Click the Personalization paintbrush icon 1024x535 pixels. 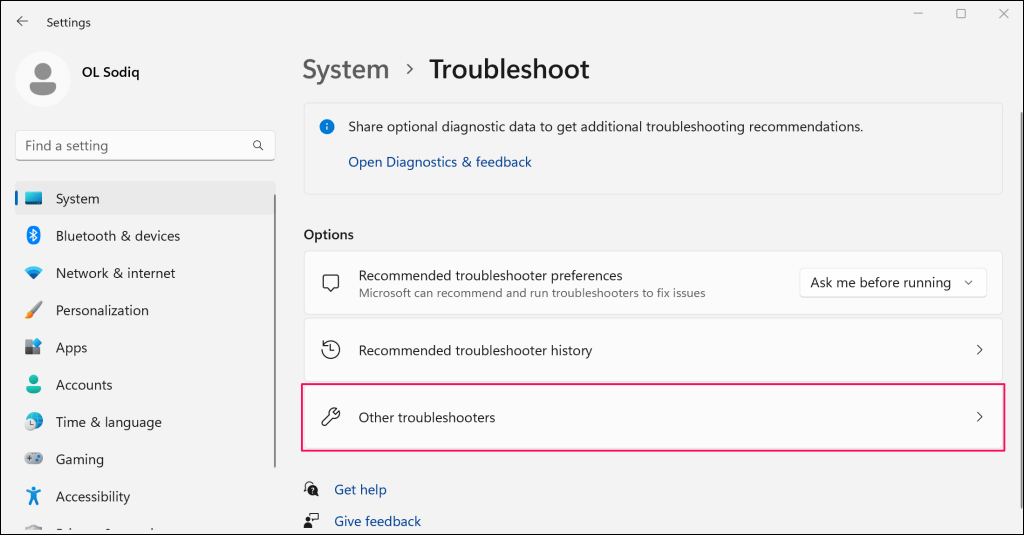34,310
